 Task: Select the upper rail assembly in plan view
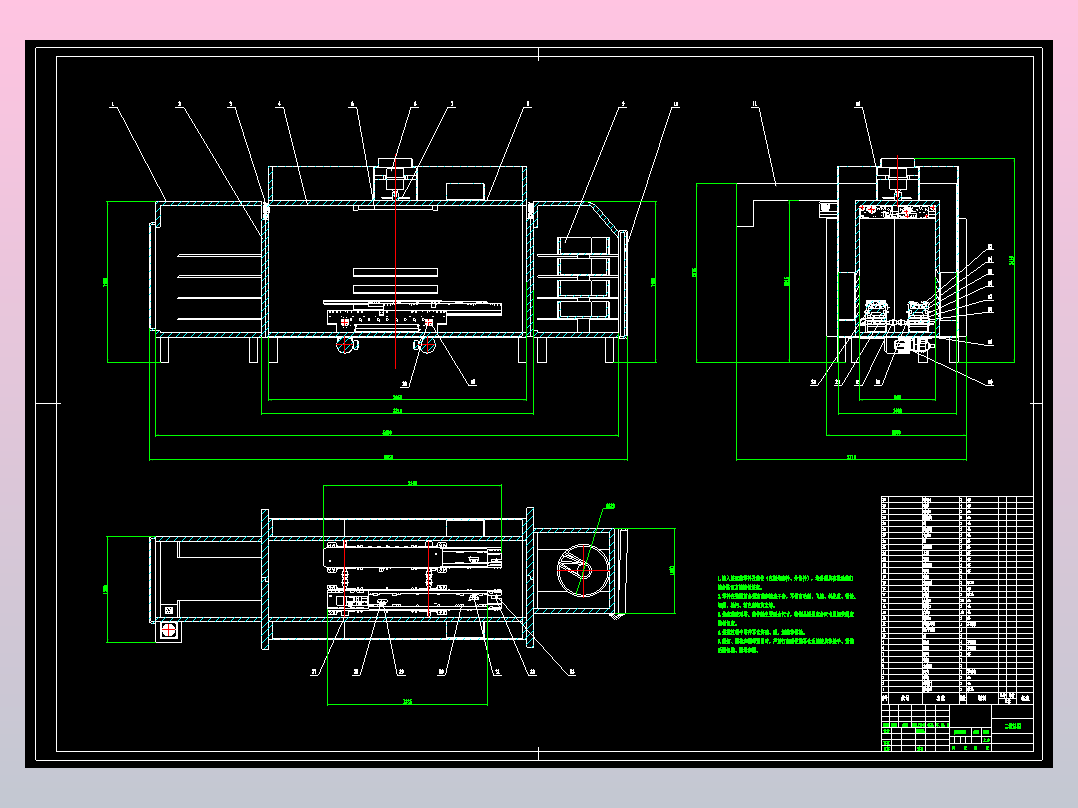(412, 556)
